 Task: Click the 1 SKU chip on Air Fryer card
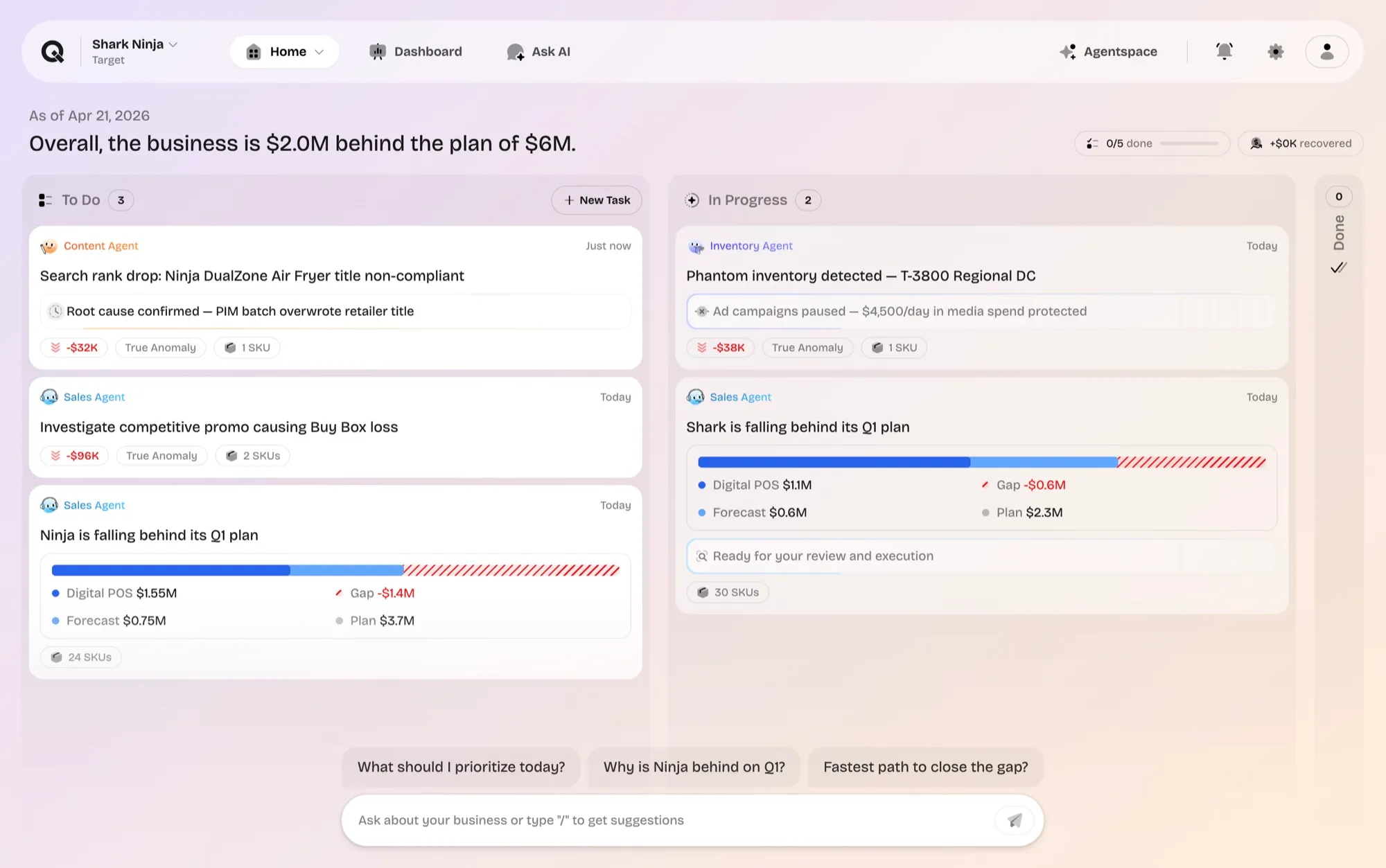point(247,348)
